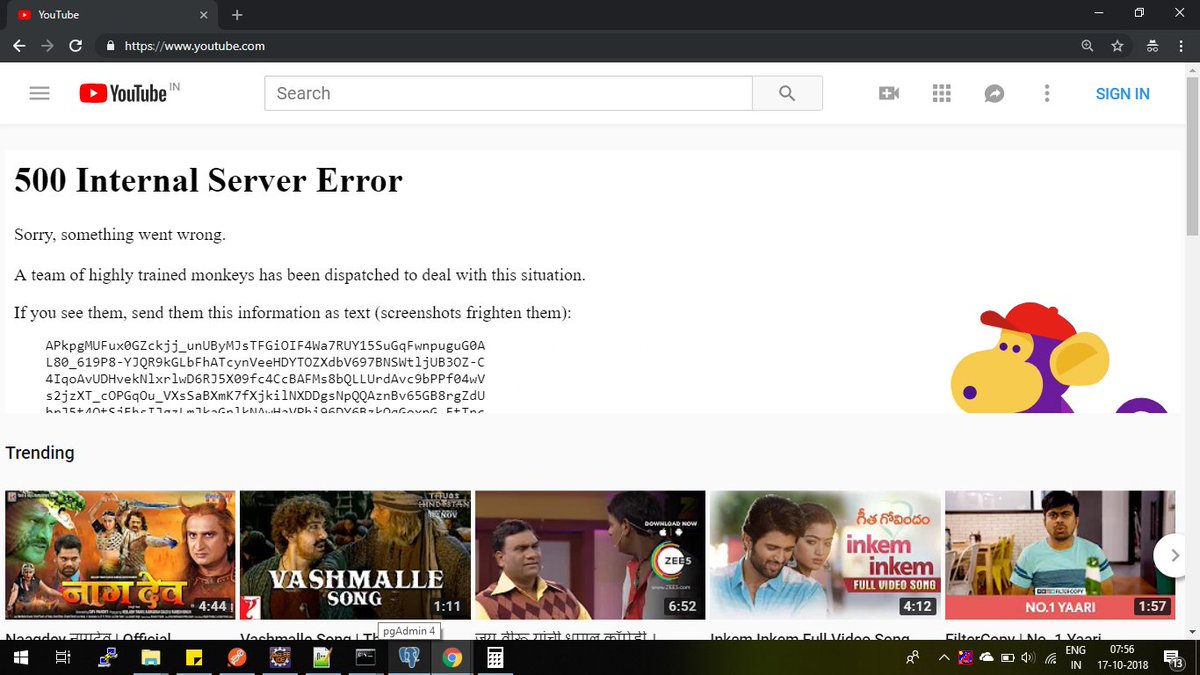Viewport: 1200px width, 675px height.
Task: Open the Inkem Inkem video thumbnail
Action: 825,555
